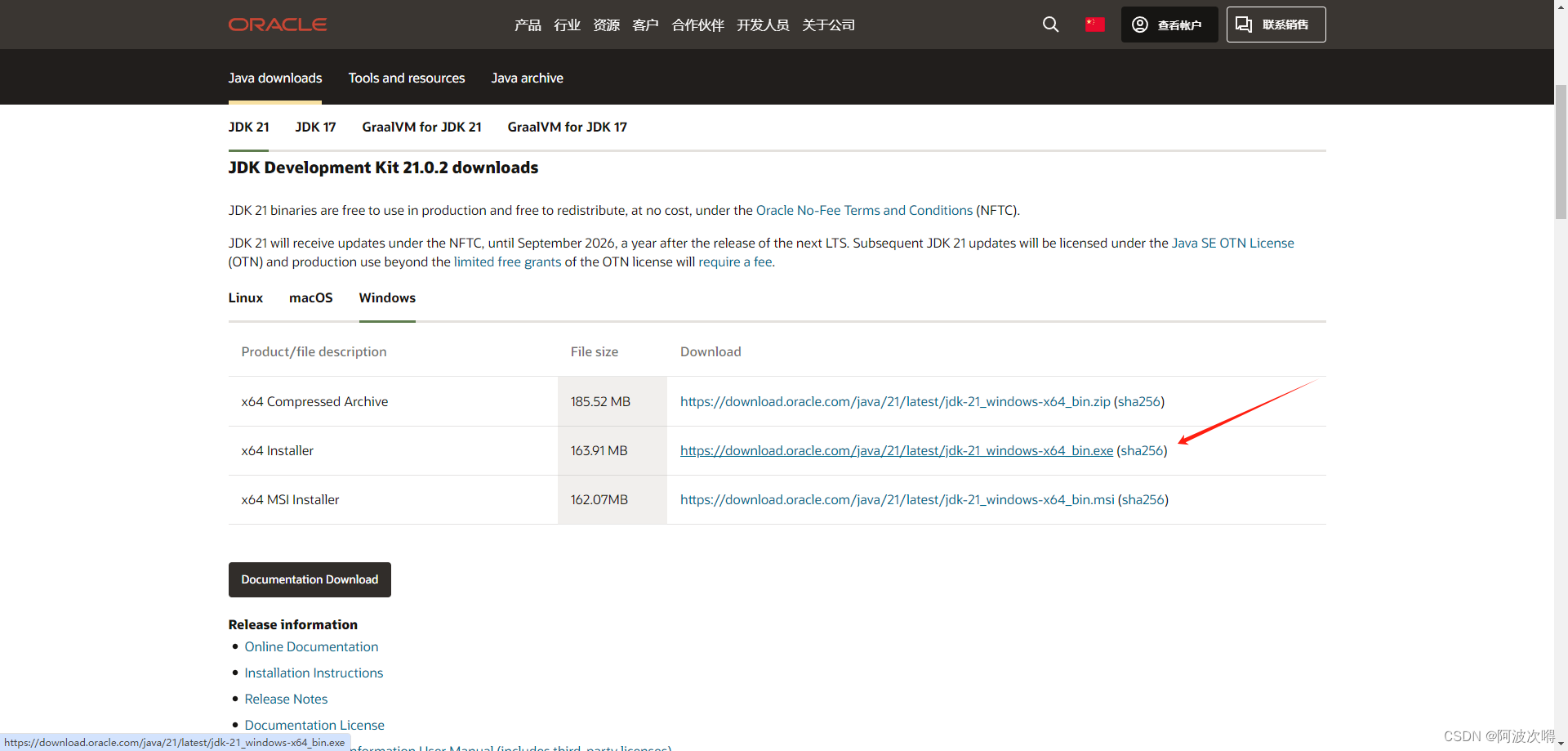Viewport: 1568px width, 751px height.
Task: Open the 资源 menu
Action: click(x=606, y=25)
